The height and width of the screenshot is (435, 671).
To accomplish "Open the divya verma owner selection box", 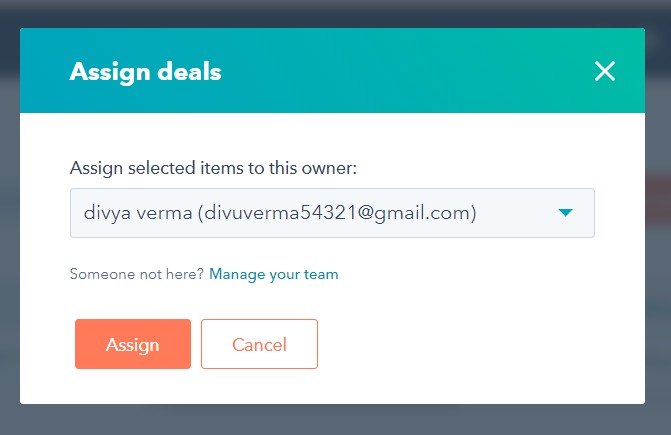I will 332,213.
